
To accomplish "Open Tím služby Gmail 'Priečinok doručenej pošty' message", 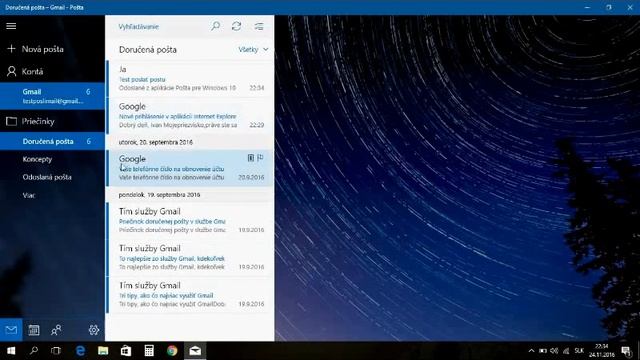I will pos(190,220).
